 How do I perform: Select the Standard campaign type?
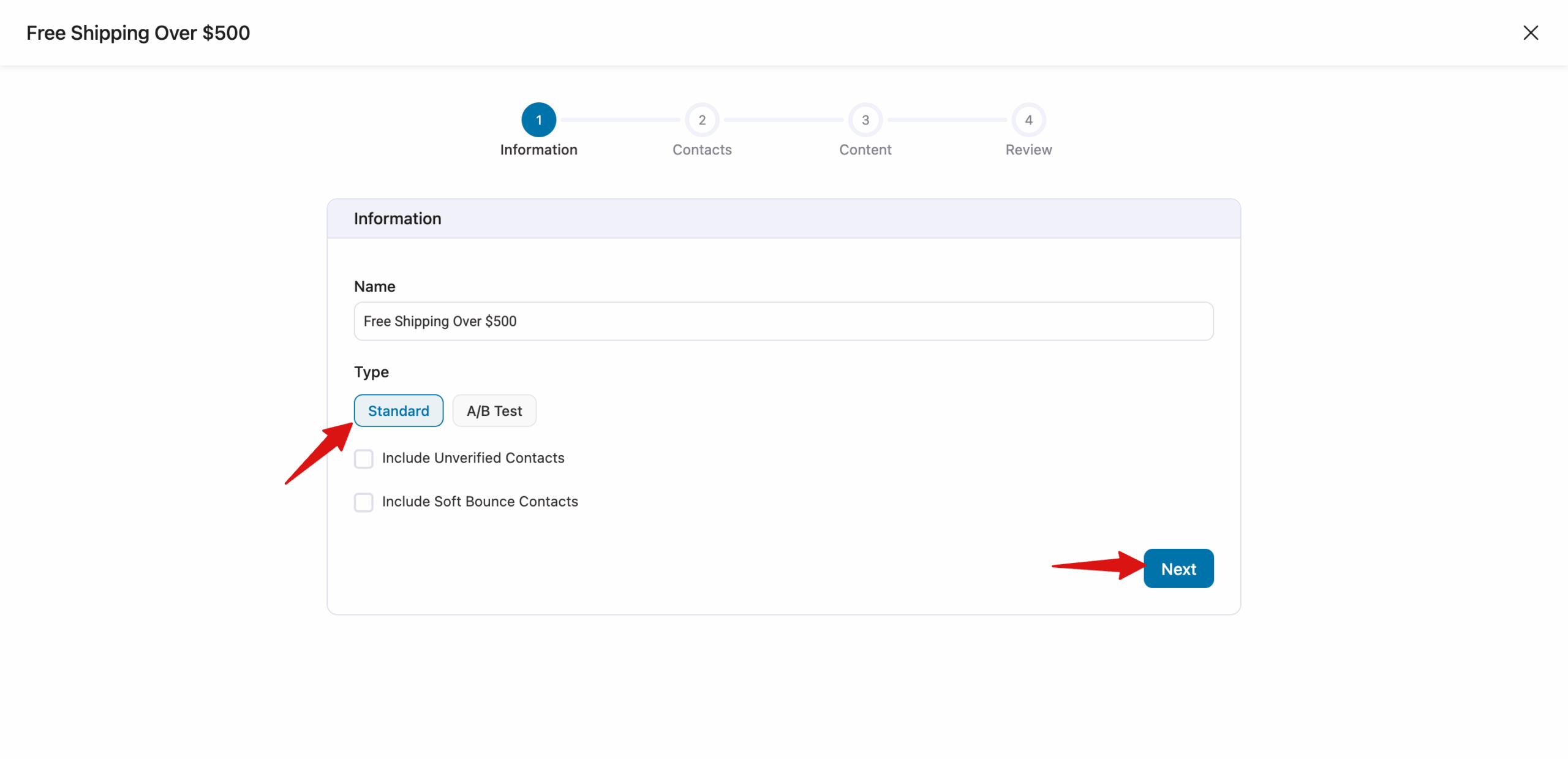tap(398, 410)
